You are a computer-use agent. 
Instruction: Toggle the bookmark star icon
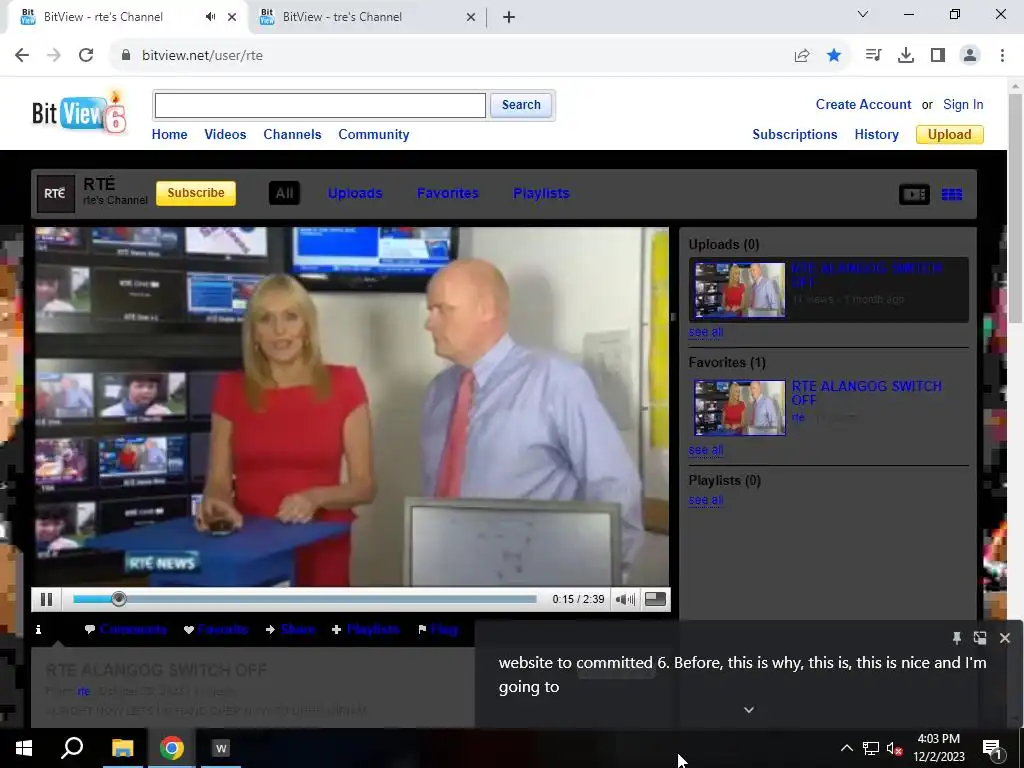coord(834,56)
